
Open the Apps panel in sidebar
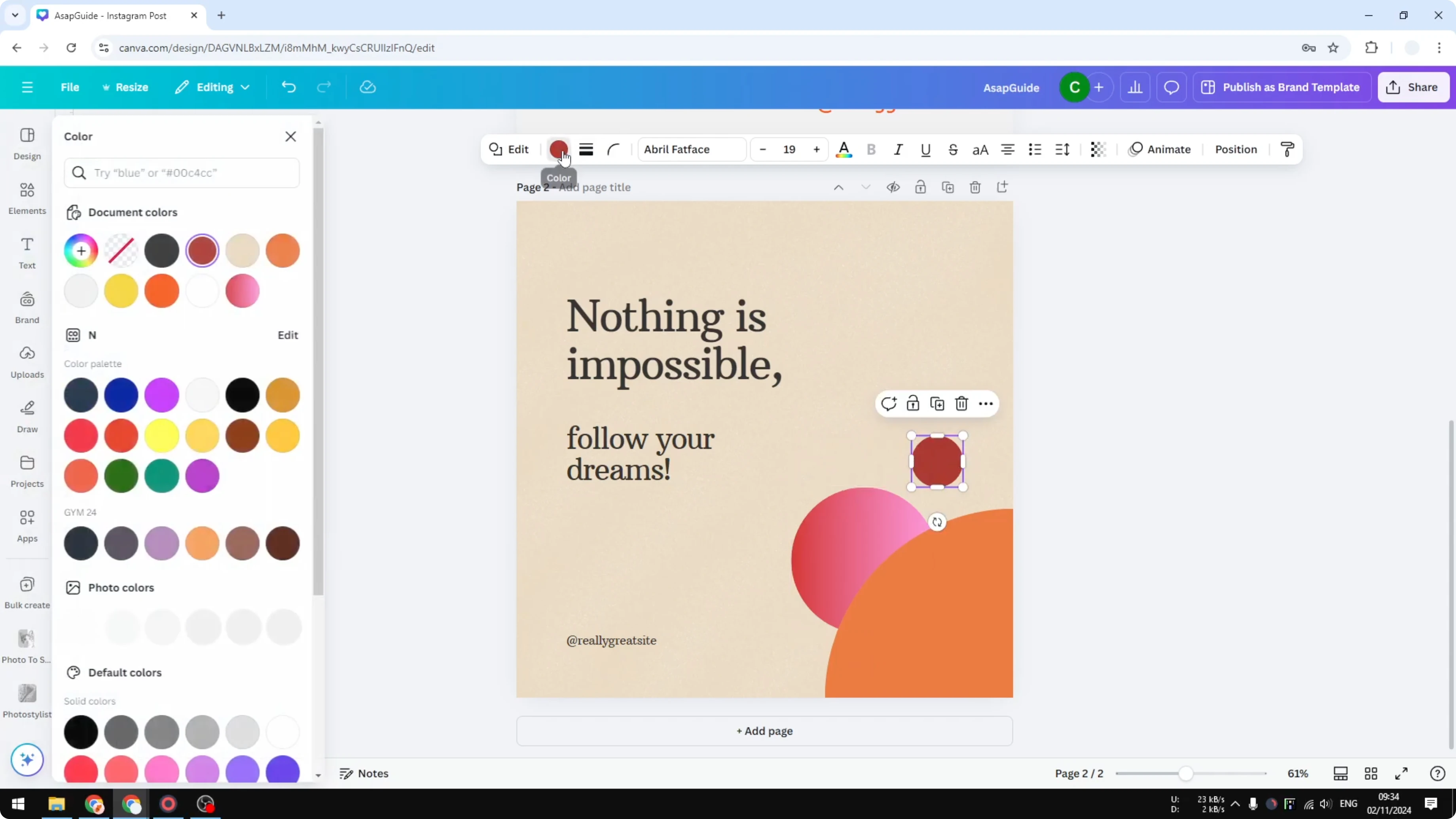tap(26, 525)
